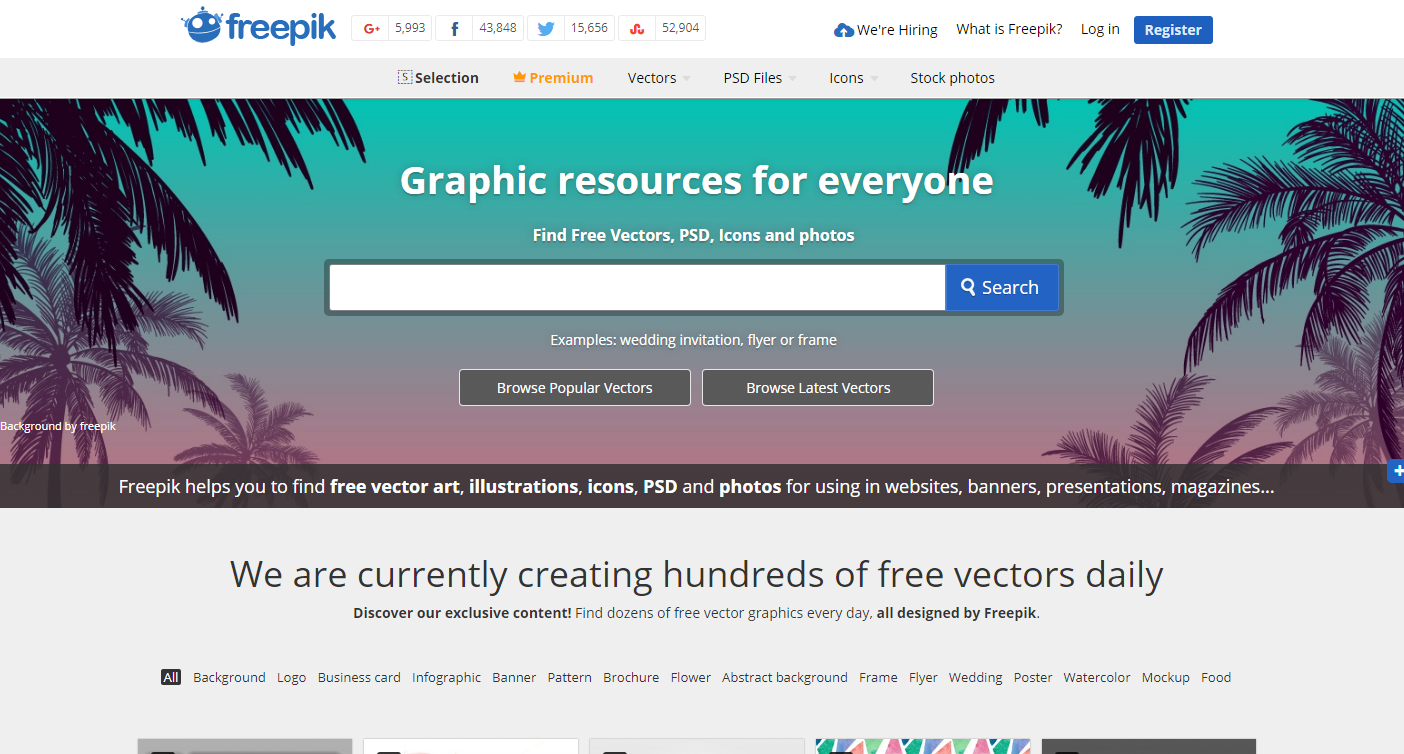Select the Background category filter
1404x754 pixels.
point(229,677)
